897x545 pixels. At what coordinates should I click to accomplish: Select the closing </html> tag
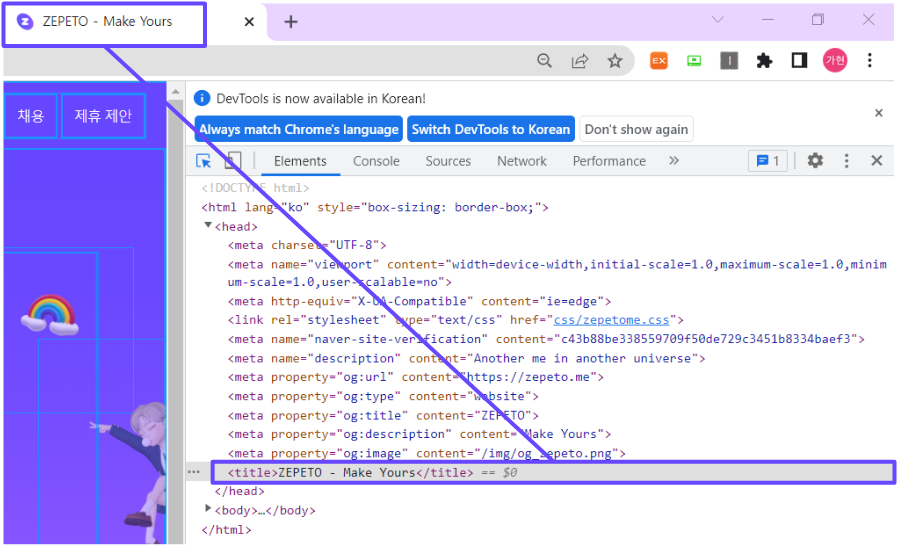[226, 530]
